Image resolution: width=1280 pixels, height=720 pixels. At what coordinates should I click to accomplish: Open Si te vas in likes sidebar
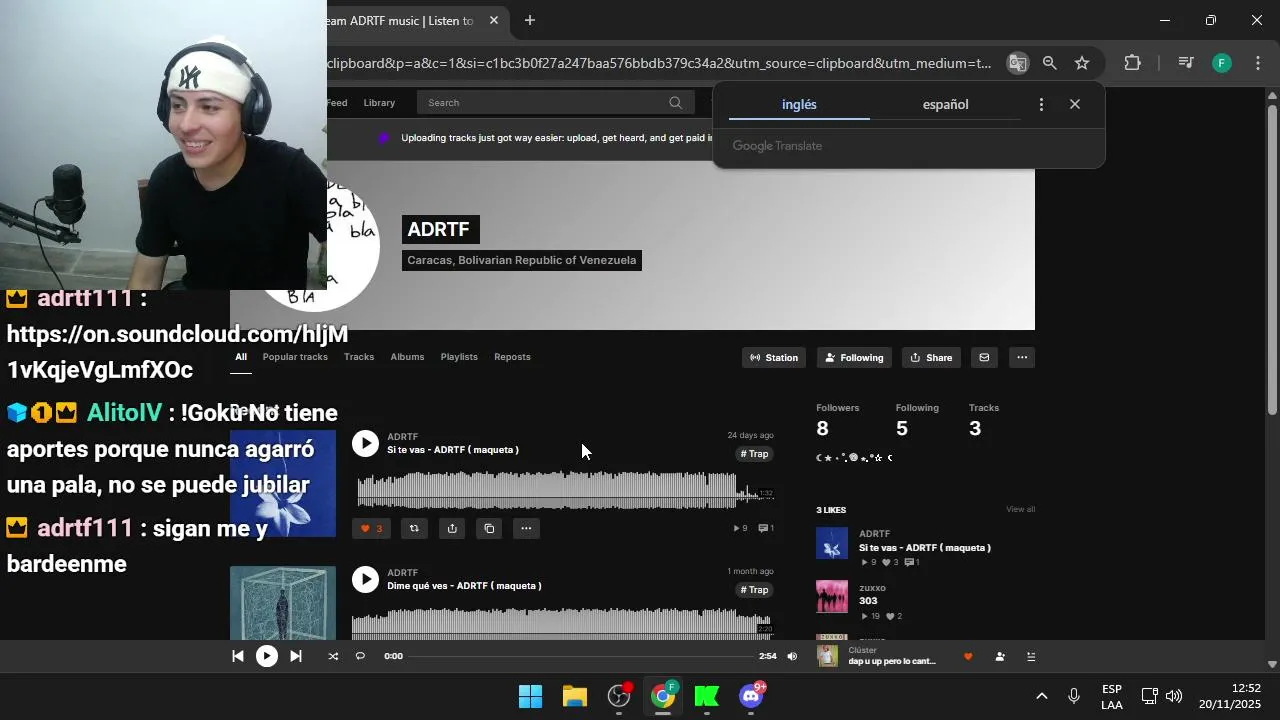tap(925, 548)
